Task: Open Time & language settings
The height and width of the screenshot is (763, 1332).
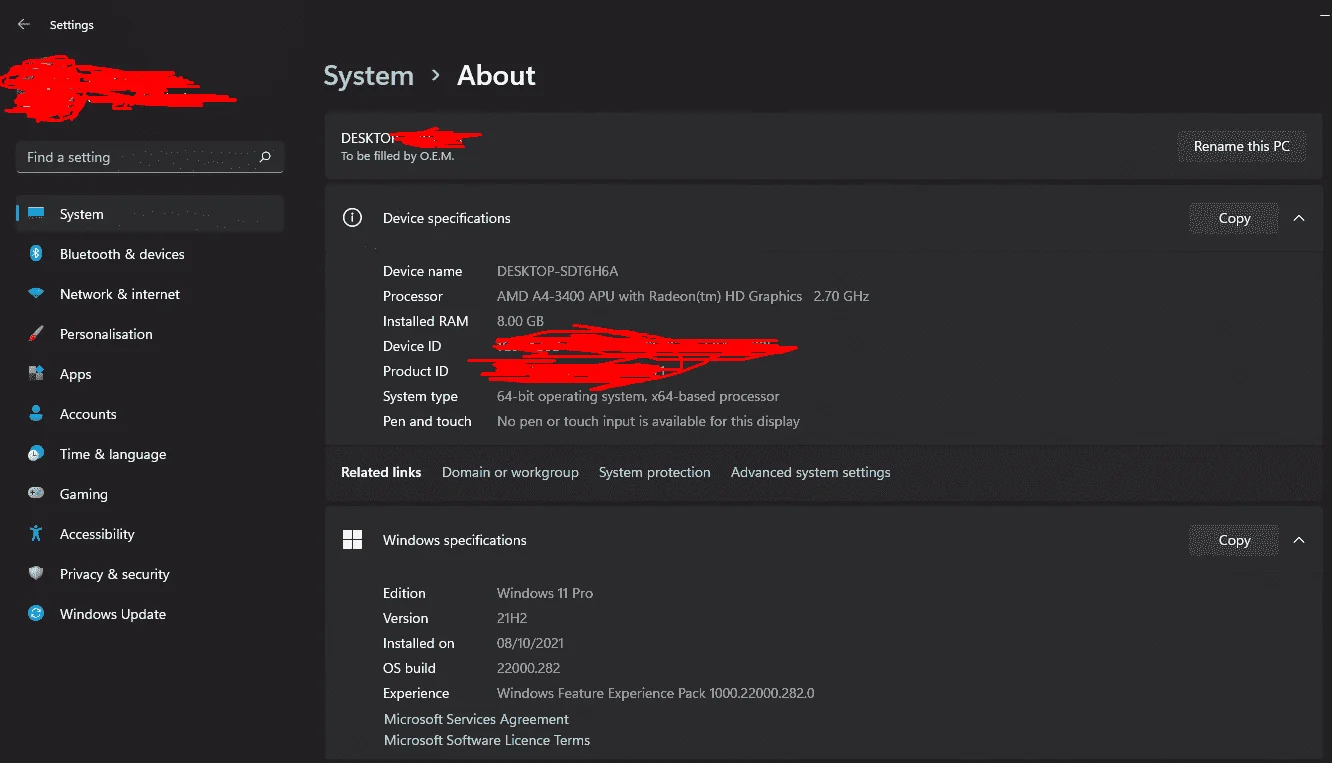Action: click(150, 454)
